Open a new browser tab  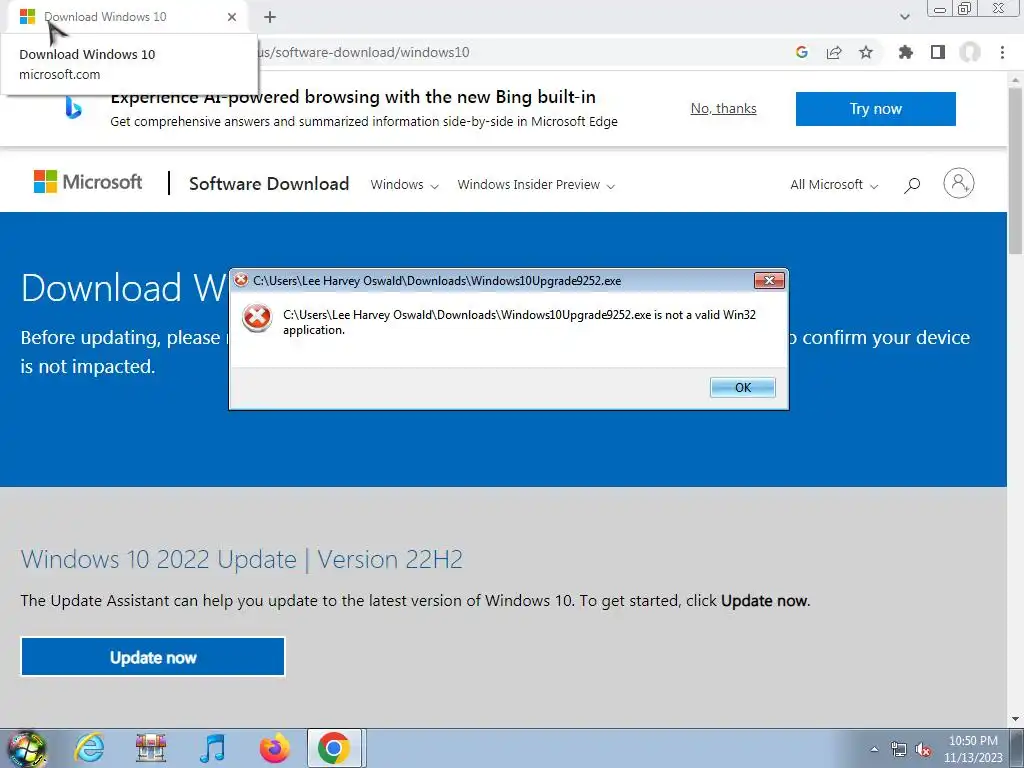270,17
